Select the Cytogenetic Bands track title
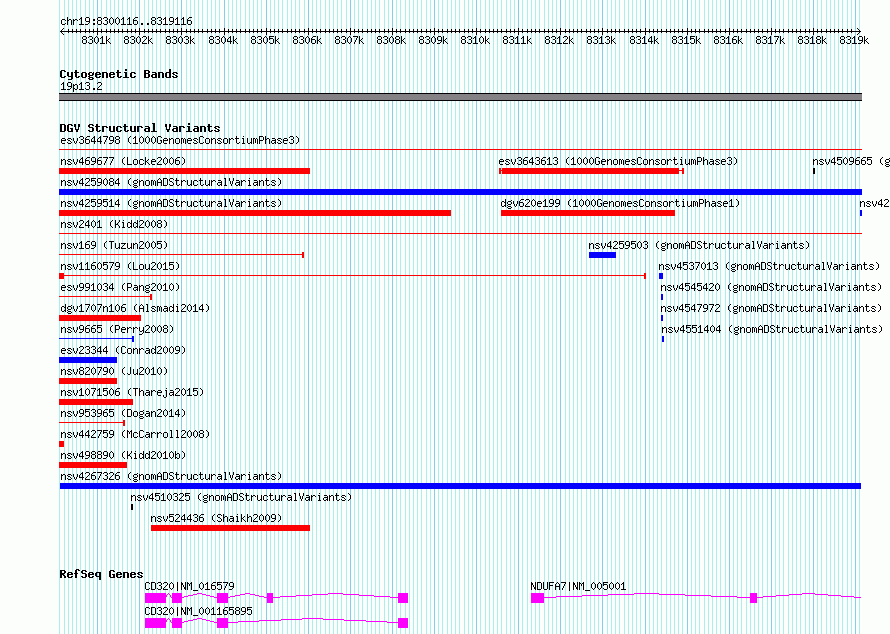890x634 pixels. pos(119,74)
